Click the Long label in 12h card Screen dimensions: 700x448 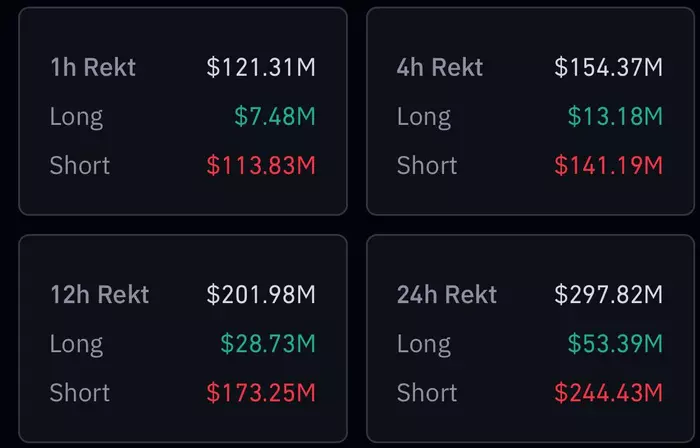pyautogui.click(x=76, y=344)
